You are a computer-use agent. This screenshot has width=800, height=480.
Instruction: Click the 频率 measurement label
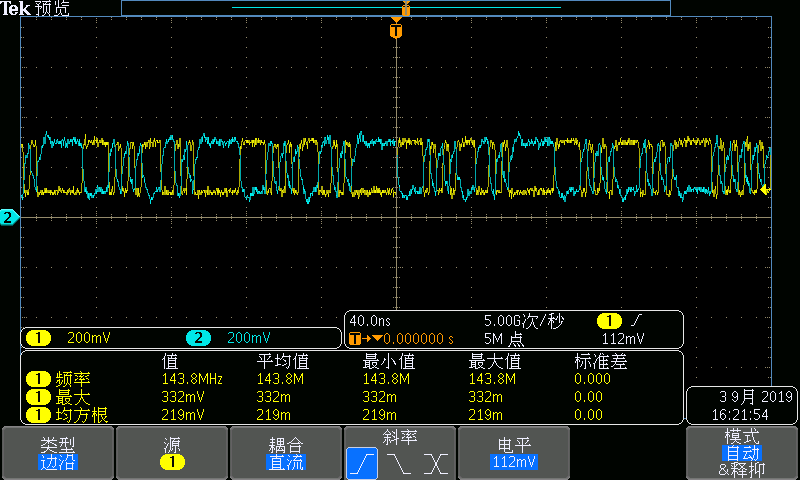point(73,379)
